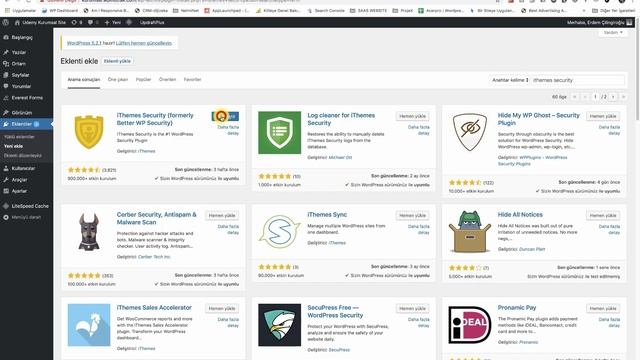Select Arama sonuçları tab

[84, 80]
